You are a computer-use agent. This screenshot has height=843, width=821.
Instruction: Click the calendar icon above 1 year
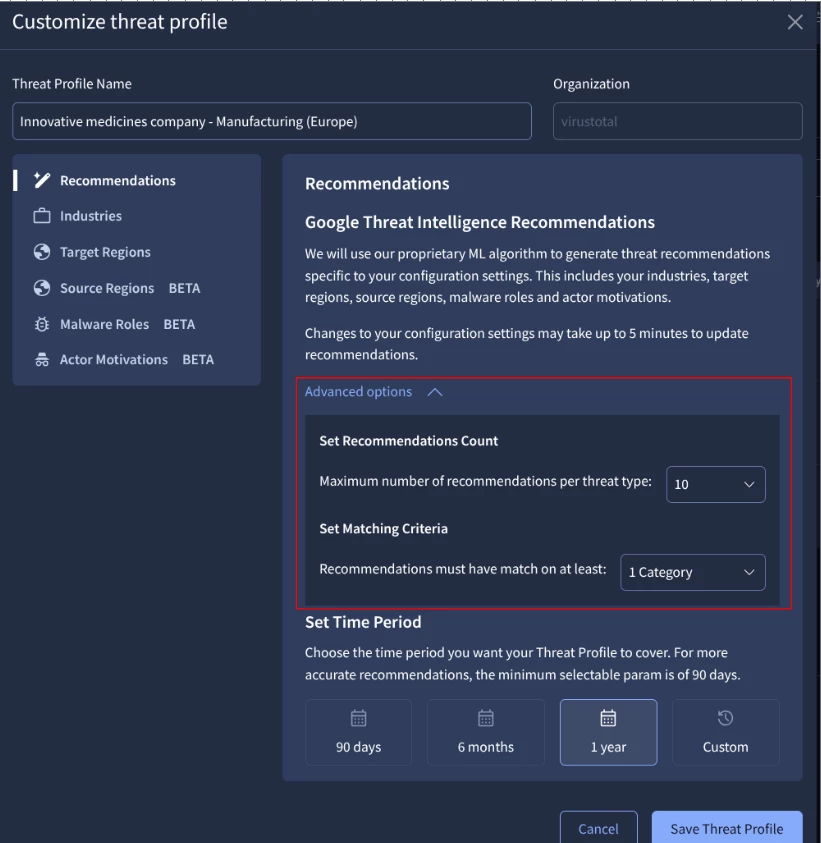[608, 718]
